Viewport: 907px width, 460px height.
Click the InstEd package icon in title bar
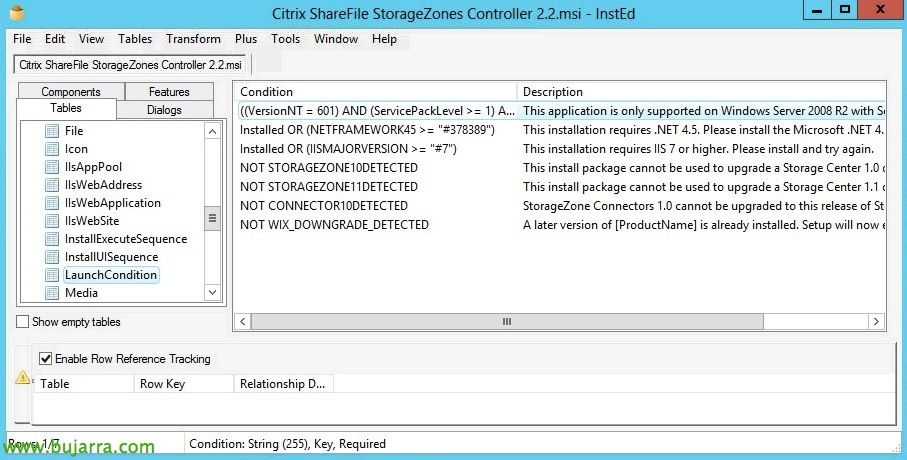coord(18,13)
